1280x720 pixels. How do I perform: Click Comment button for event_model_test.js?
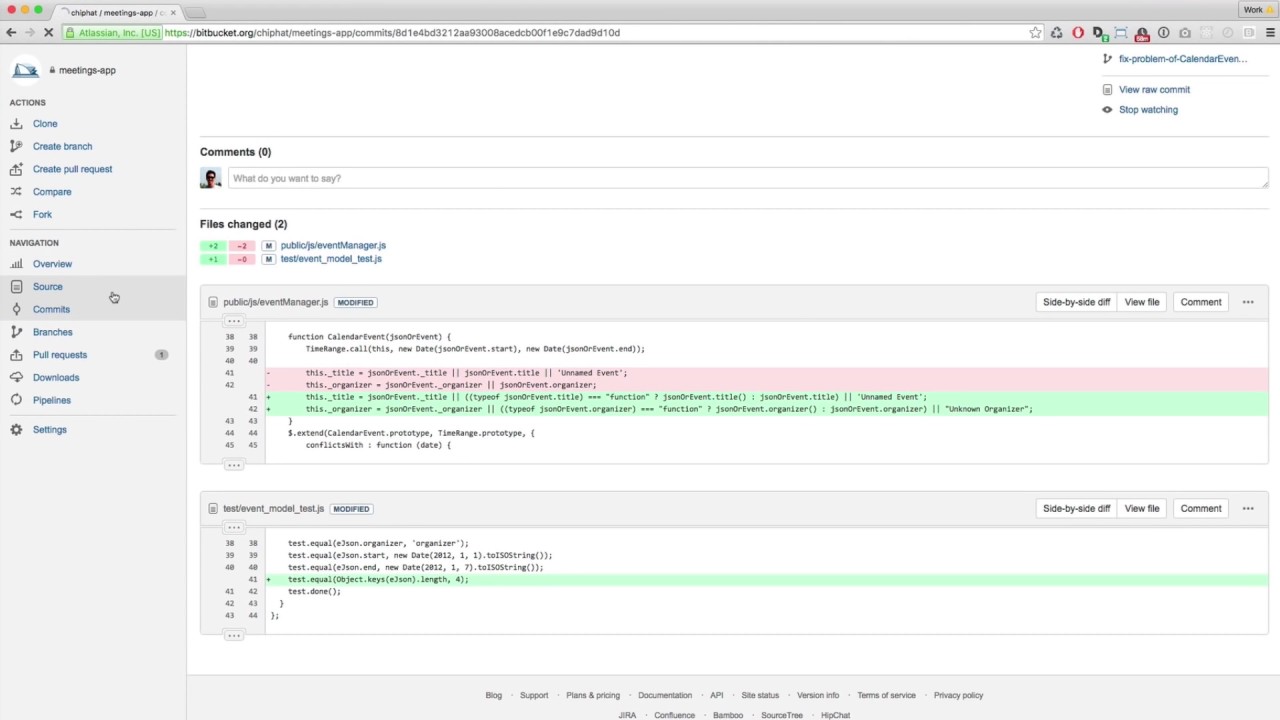click(x=1201, y=509)
